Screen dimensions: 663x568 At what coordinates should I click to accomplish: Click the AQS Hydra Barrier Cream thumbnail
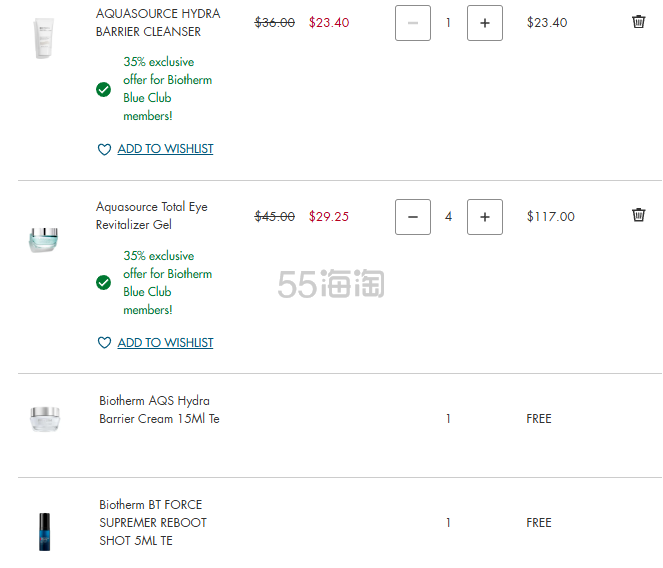(x=45, y=419)
